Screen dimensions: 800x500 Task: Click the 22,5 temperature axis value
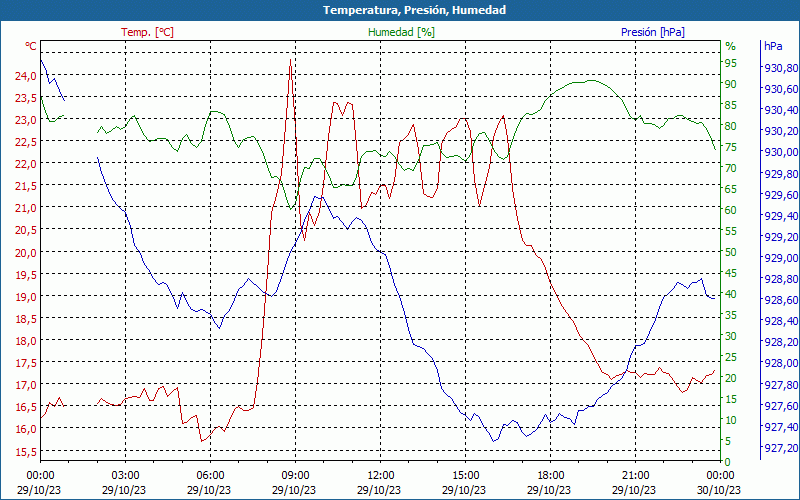point(26,142)
